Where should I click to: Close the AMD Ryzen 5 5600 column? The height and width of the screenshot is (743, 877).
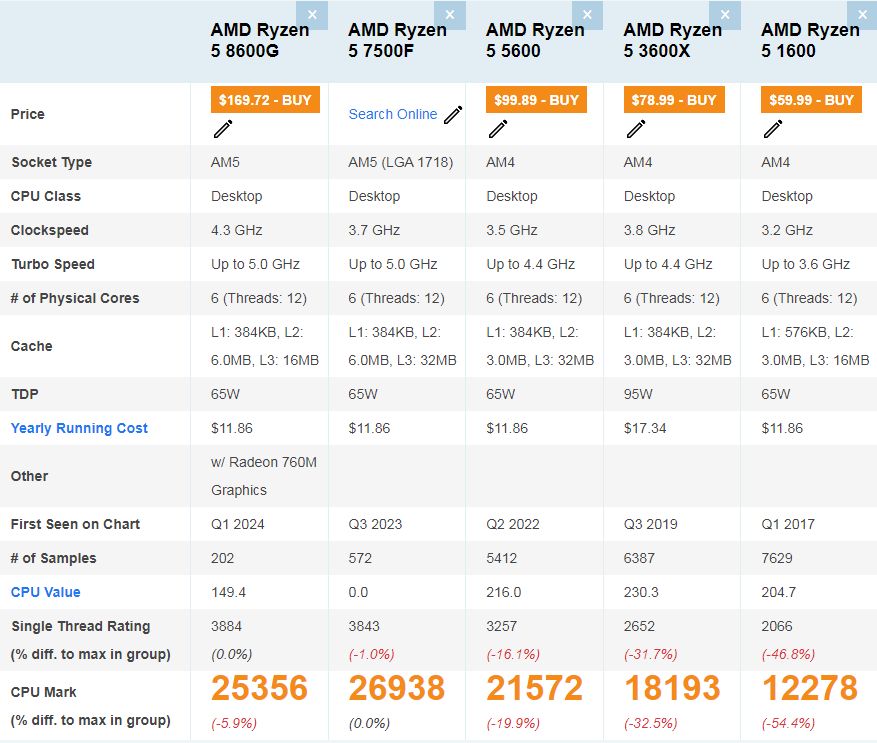pyautogui.click(x=587, y=15)
